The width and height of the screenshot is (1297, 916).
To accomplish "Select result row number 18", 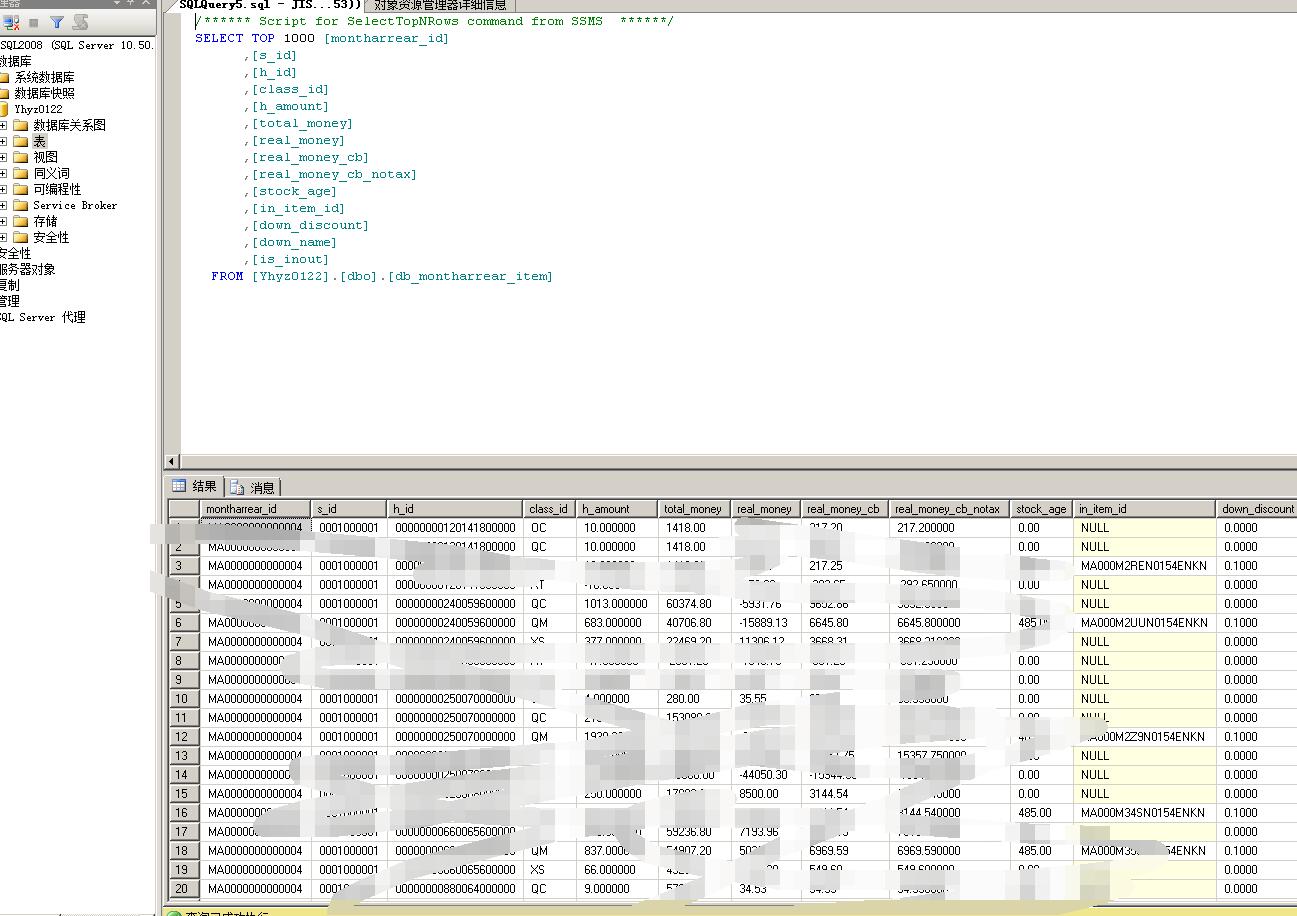I will 184,851.
